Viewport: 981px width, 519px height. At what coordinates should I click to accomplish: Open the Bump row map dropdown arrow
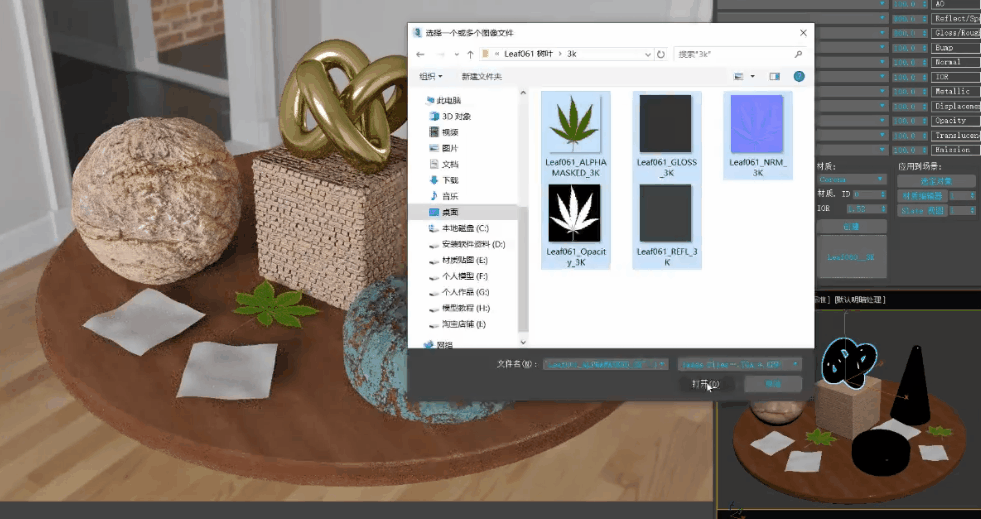pyautogui.click(x=883, y=48)
